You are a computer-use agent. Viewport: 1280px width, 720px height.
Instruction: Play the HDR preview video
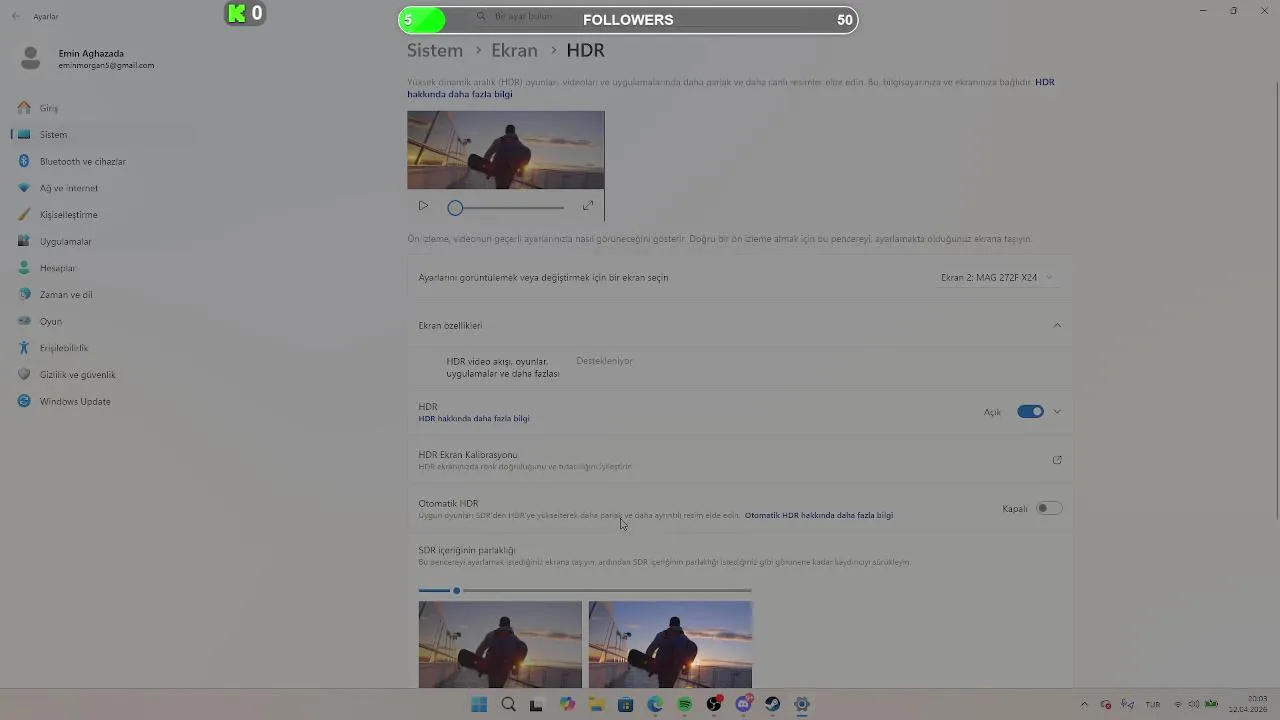coord(423,206)
